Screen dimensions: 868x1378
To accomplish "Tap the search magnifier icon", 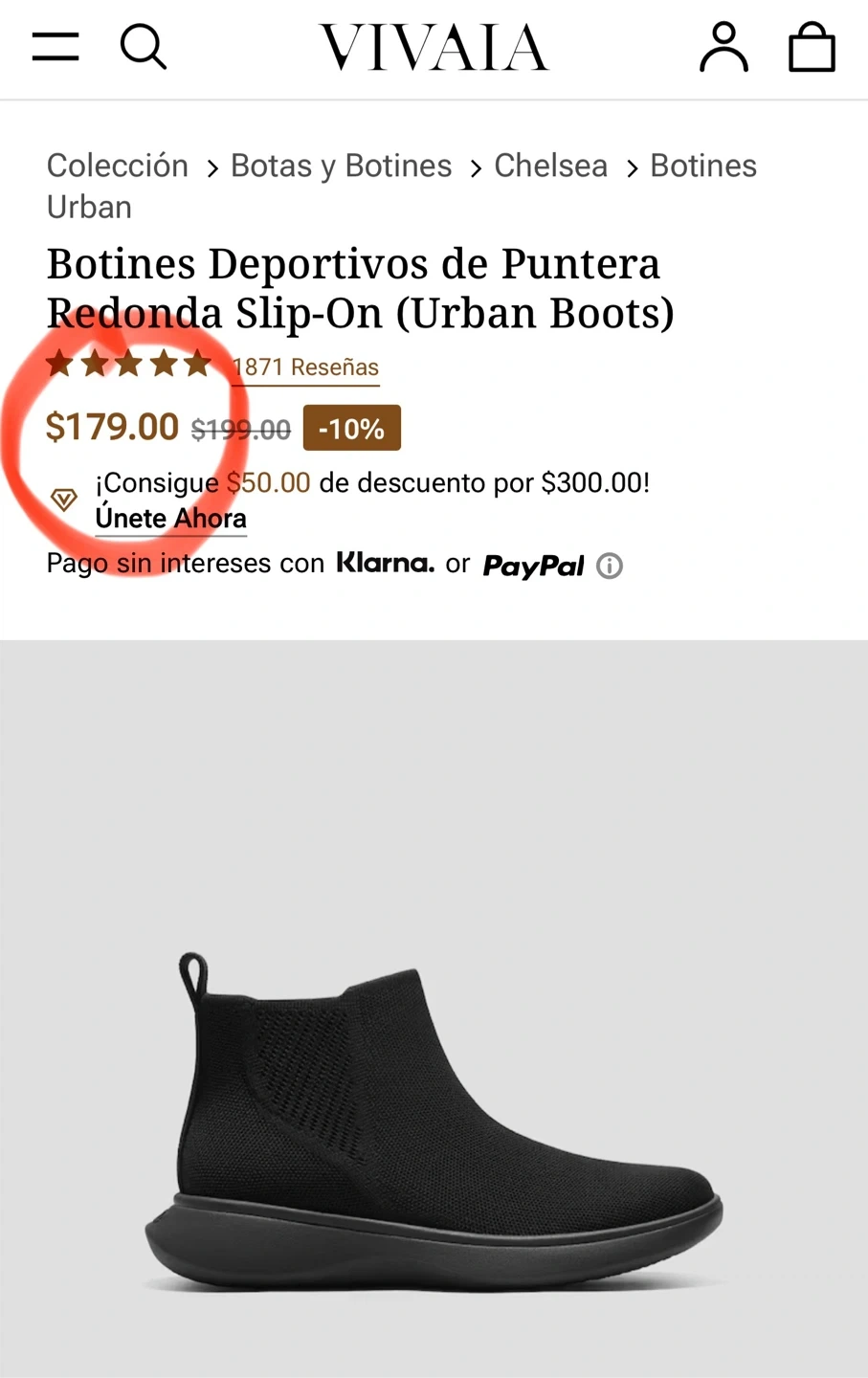I will pos(144,46).
